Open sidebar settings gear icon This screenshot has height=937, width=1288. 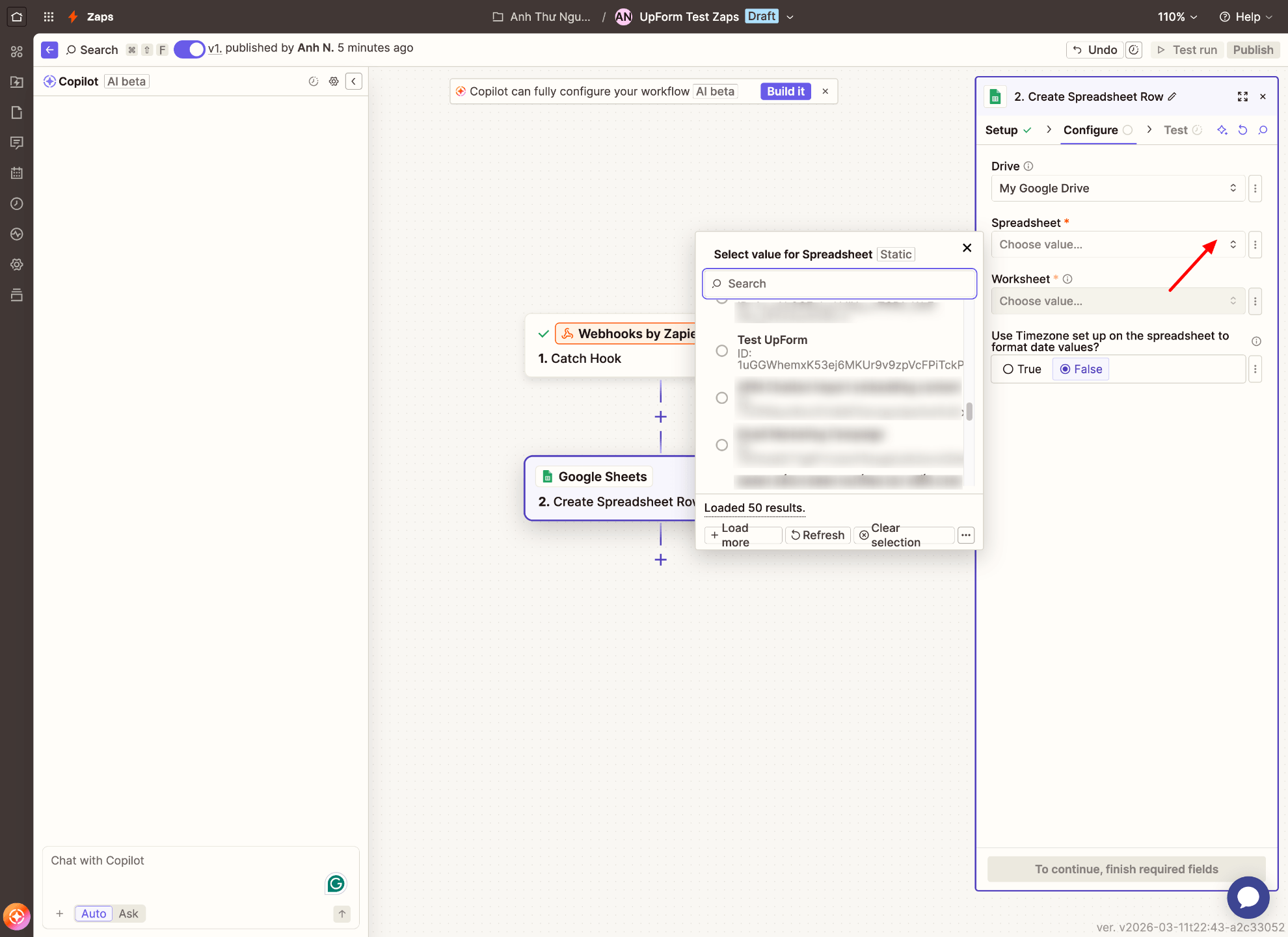[x=17, y=265]
